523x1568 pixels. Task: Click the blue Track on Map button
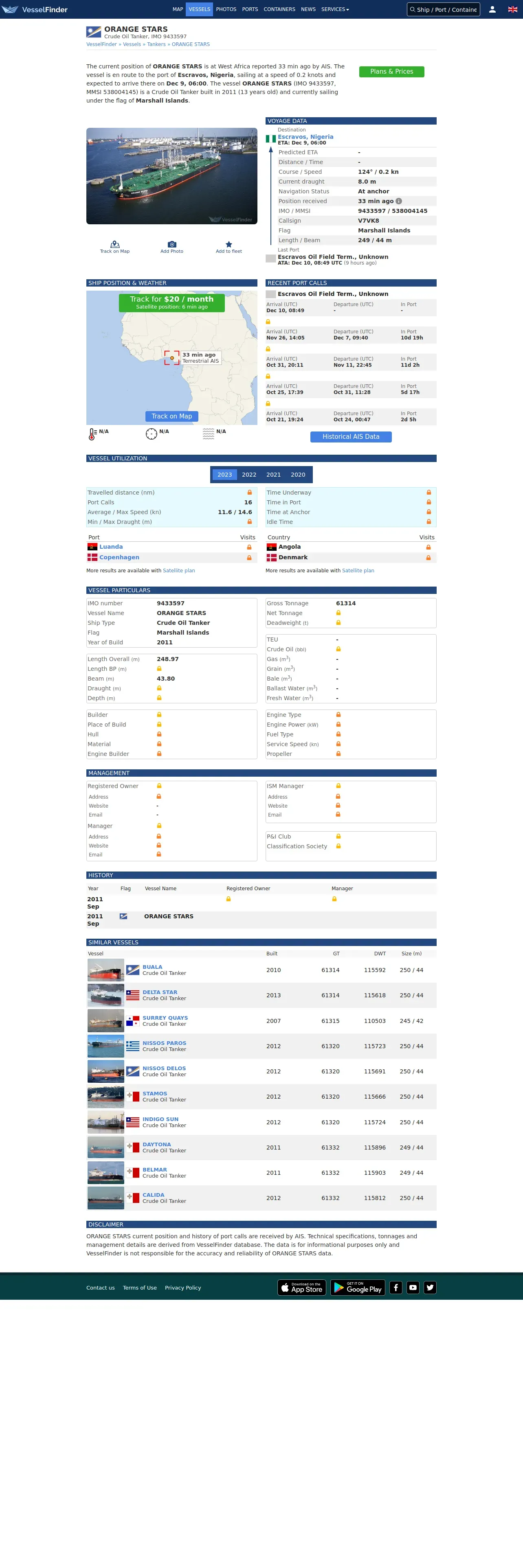pyautogui.click(x=172, y=416)
